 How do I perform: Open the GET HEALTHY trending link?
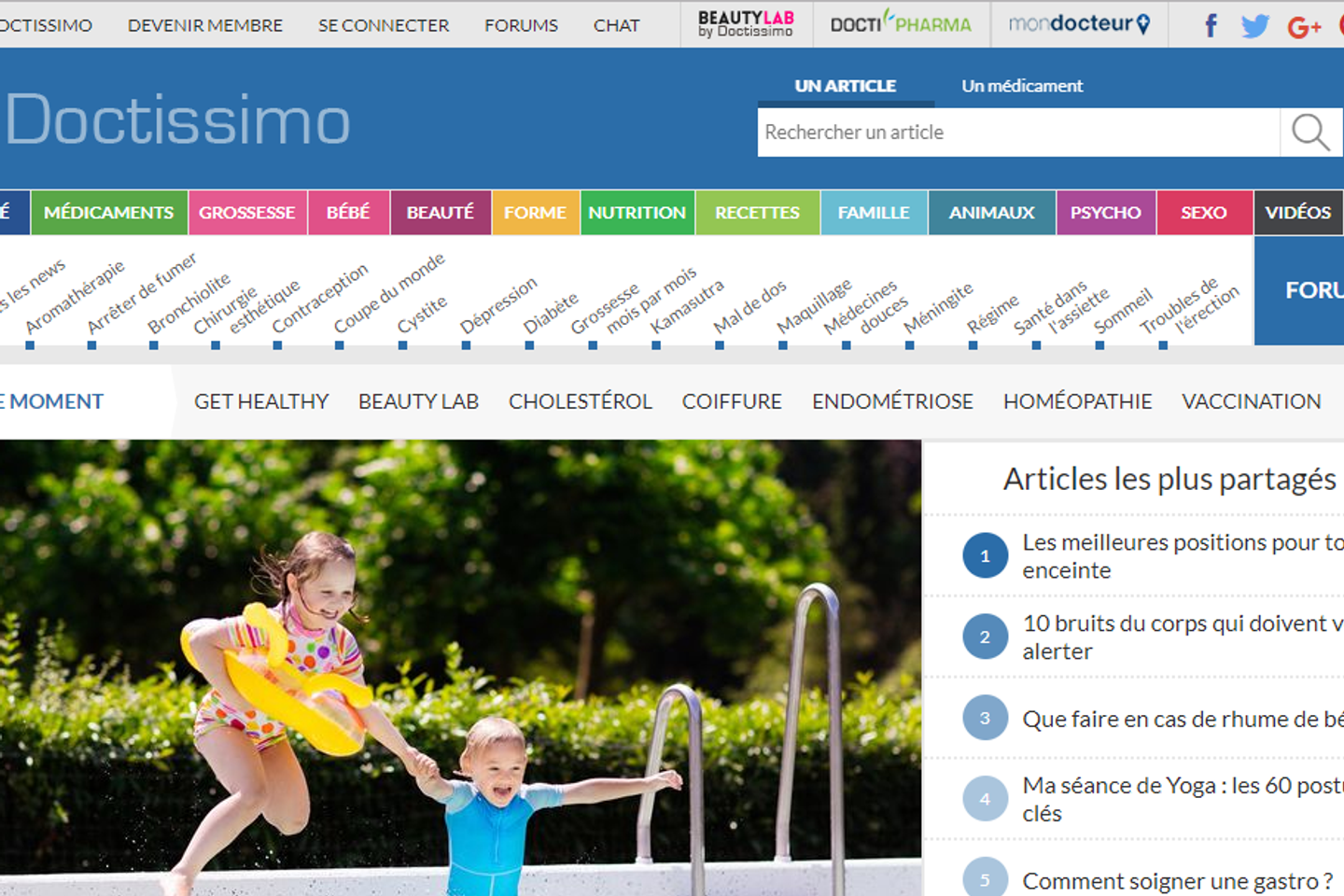pyautogui.click(x=261, y=401)
